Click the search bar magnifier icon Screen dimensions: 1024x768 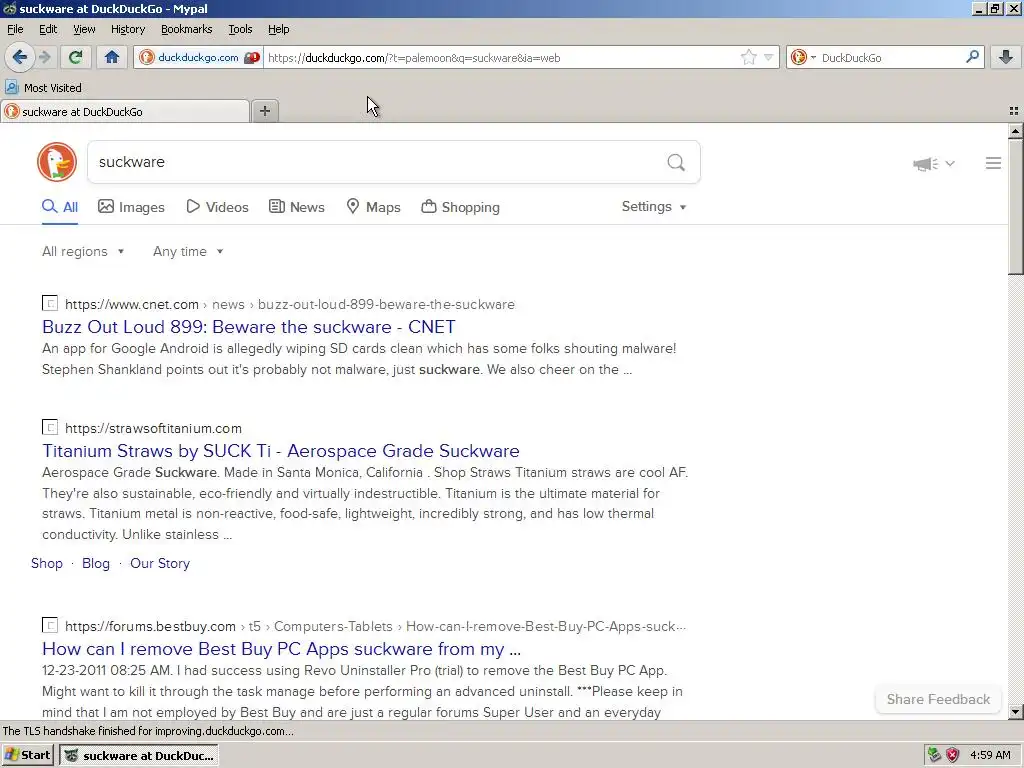click(x=972, y=57)
